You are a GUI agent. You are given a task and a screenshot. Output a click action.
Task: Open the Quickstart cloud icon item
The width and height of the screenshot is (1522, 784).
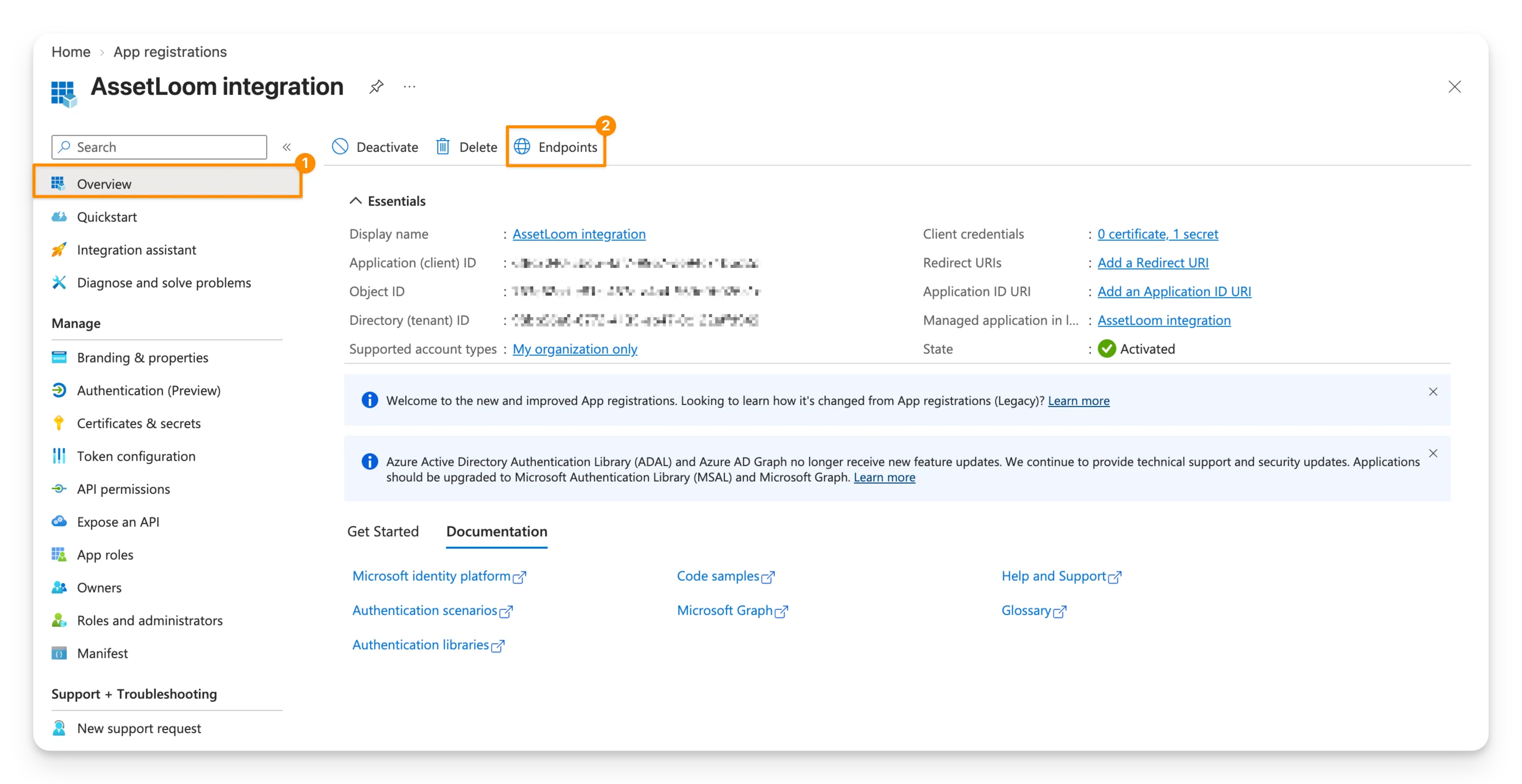click(x=59, y=217)
